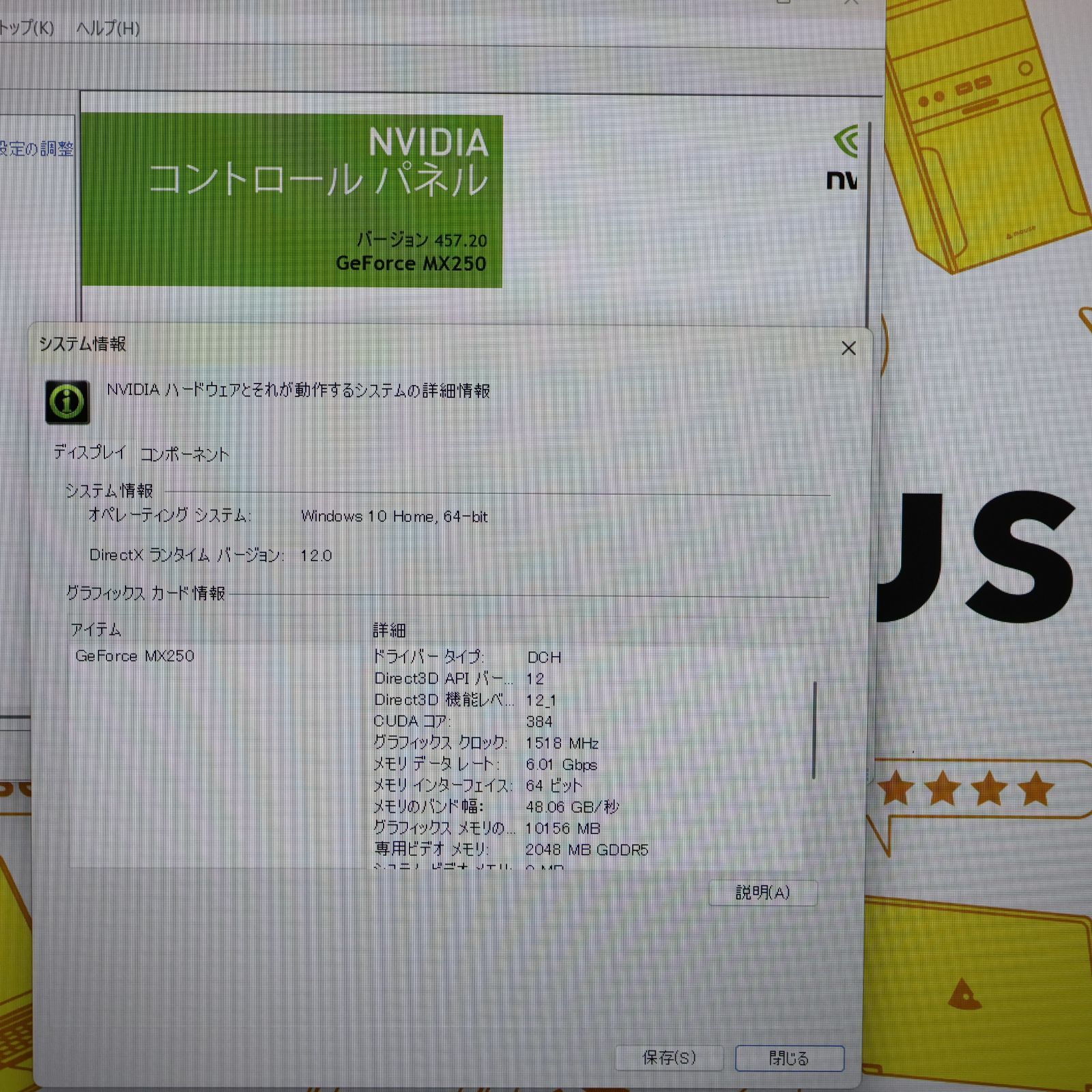1092x1092 pixels.
Task: Close the システム情報 dialog with X
Action: 848,349
